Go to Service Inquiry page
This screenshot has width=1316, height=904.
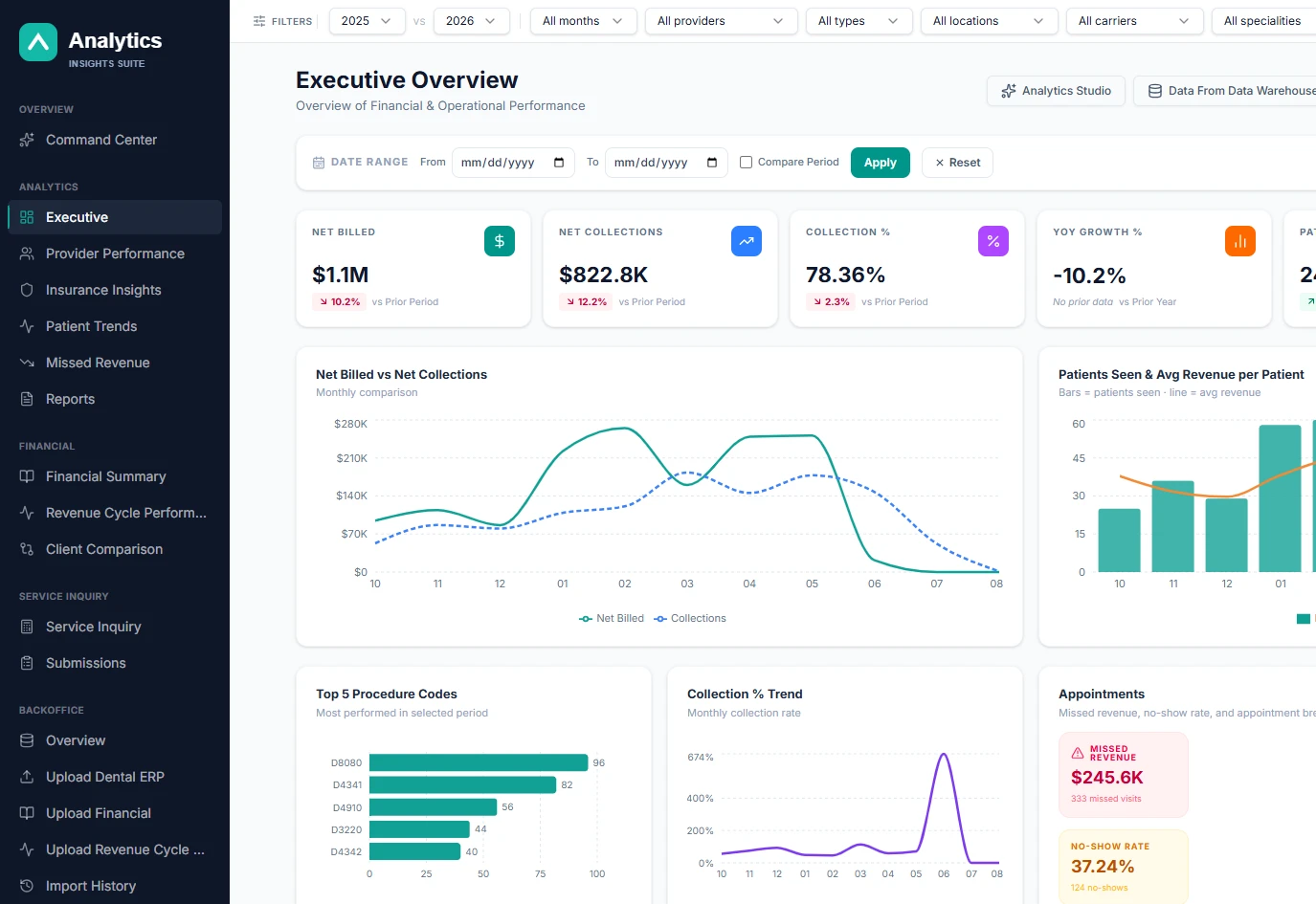point(115,627)
